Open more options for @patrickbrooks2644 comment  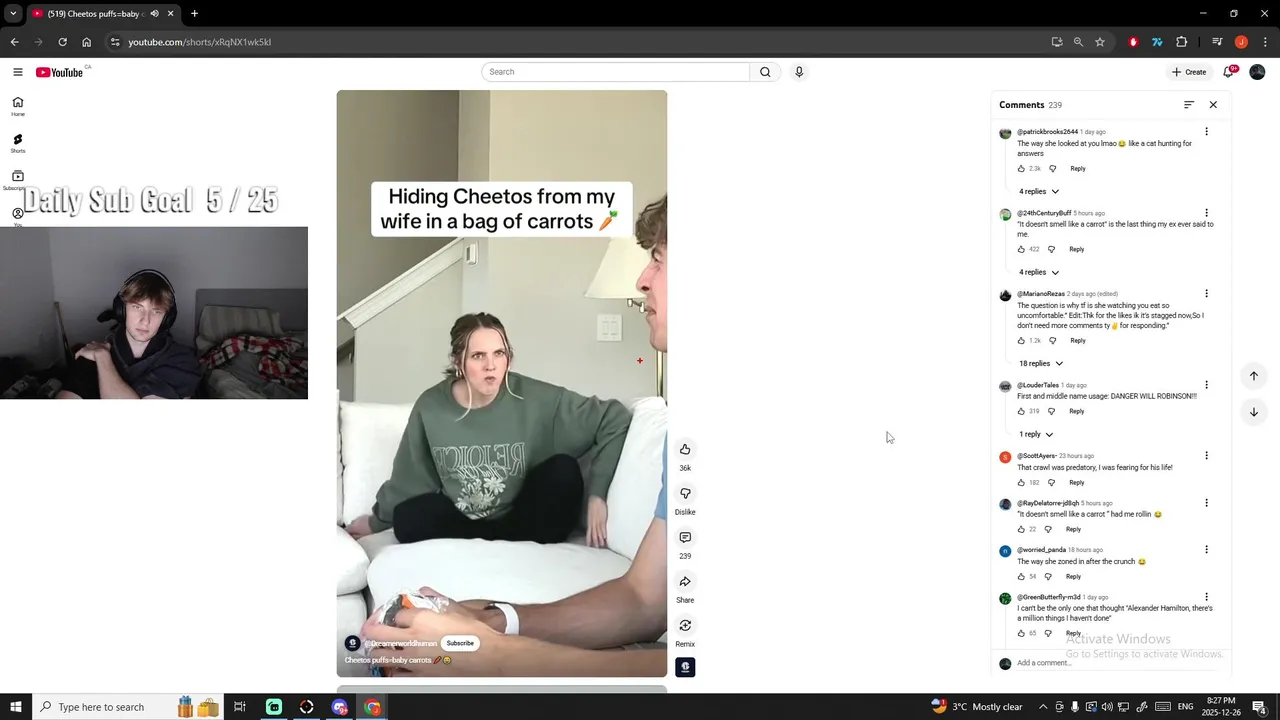click(x=1206, y=132)
